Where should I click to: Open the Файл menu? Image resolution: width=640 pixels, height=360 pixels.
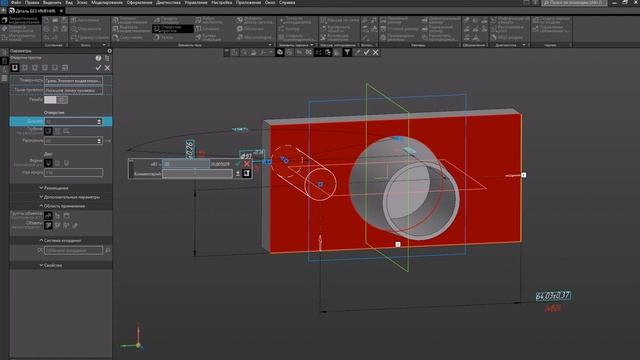click(16, 2)
